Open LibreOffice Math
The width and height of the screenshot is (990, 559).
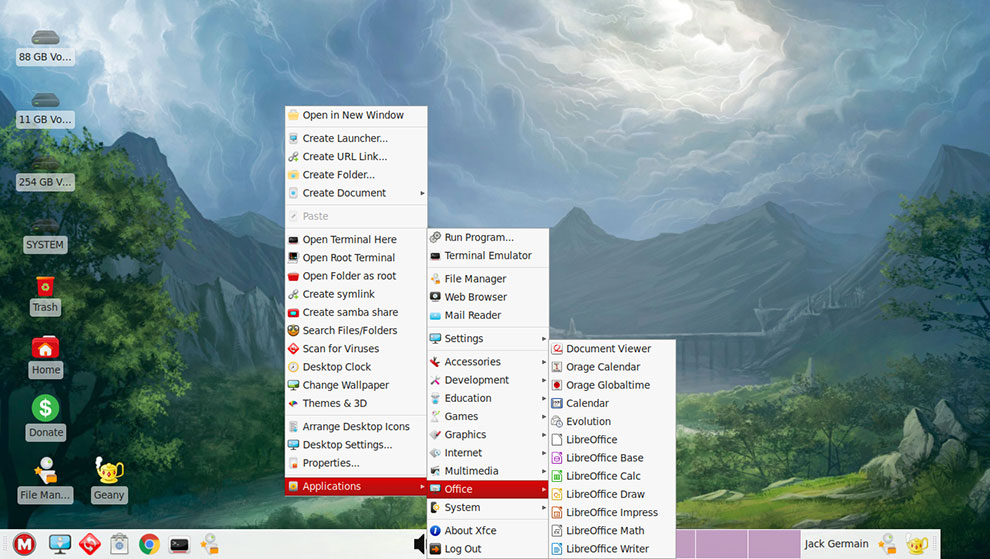[612, 531]
